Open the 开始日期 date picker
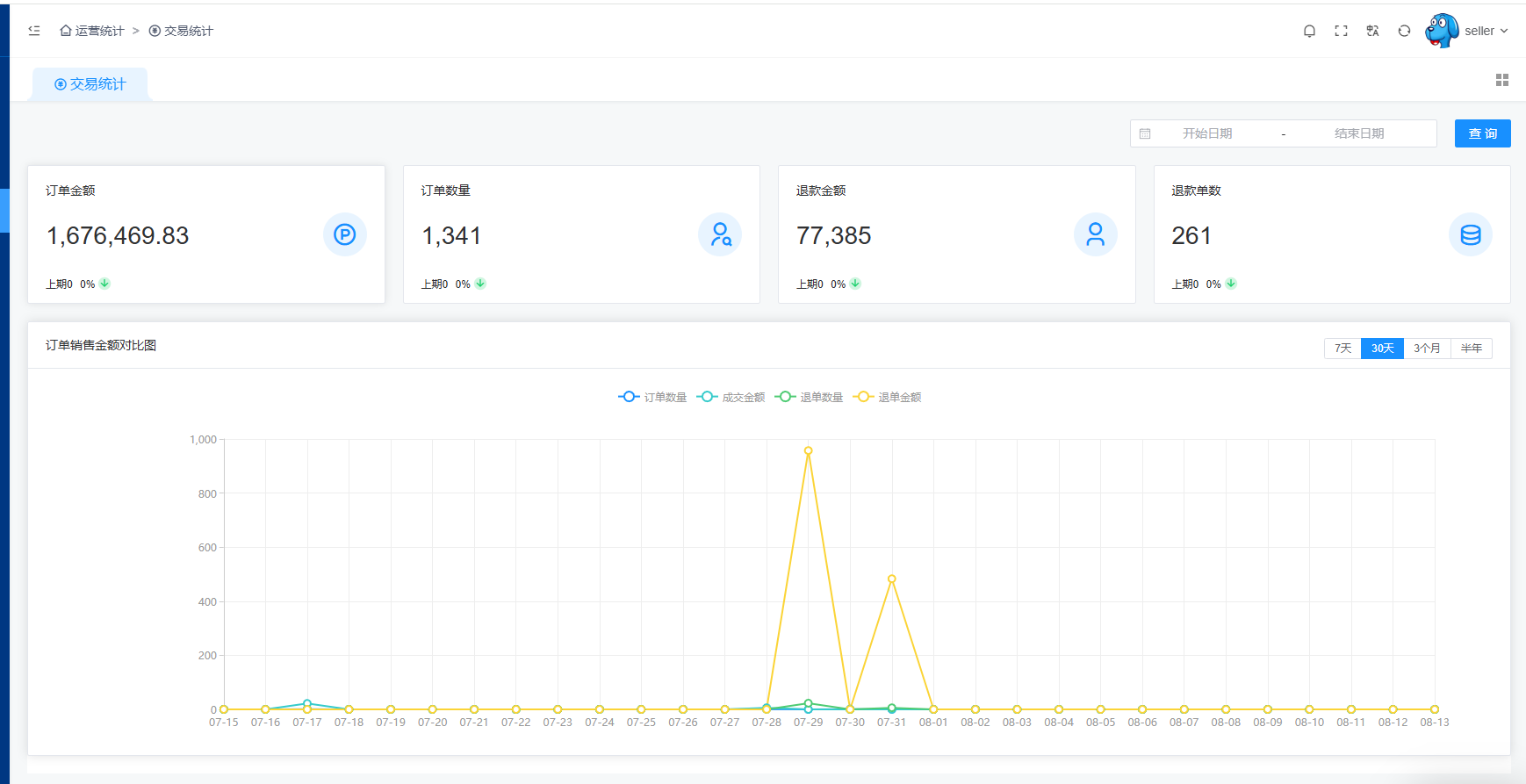Screen dimensions: 1526x784 [1207, 133]
